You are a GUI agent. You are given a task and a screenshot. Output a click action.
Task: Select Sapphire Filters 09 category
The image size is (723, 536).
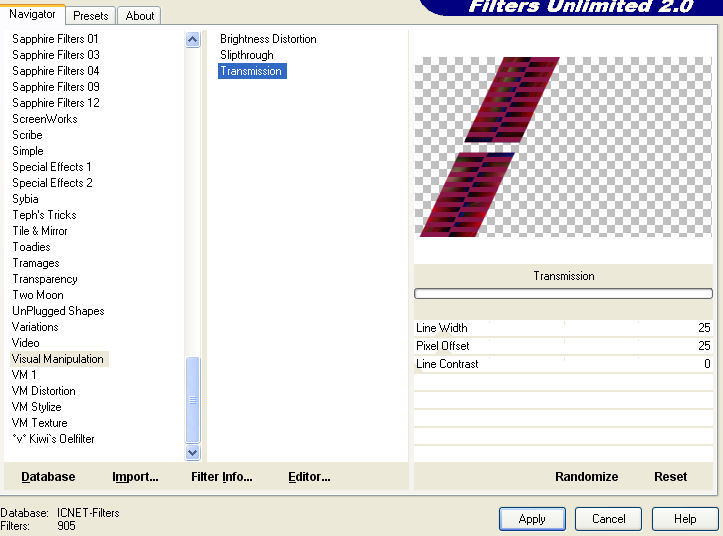[56, 87]
